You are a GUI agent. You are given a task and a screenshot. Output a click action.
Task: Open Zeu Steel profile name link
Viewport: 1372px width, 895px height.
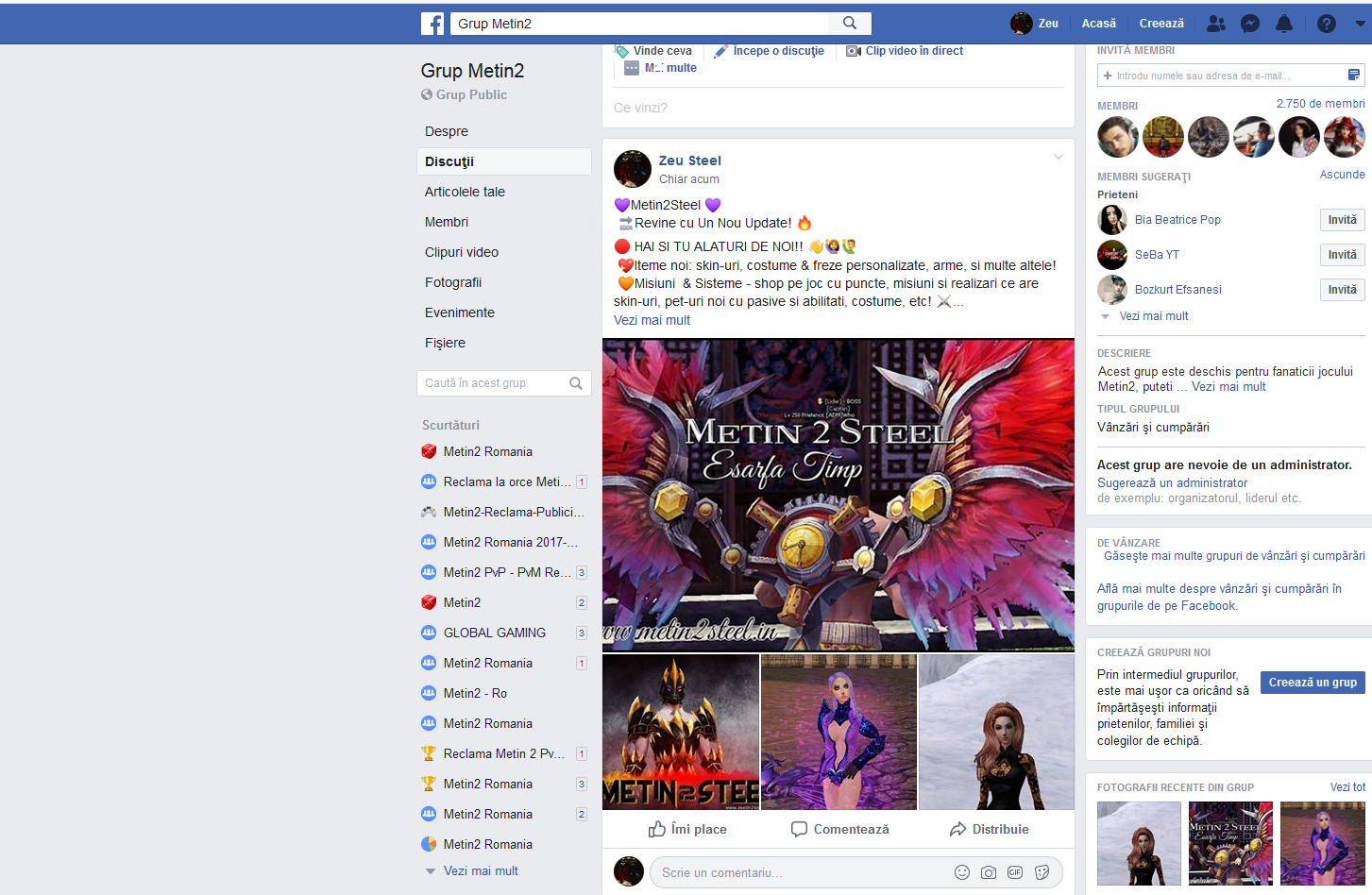690,160
